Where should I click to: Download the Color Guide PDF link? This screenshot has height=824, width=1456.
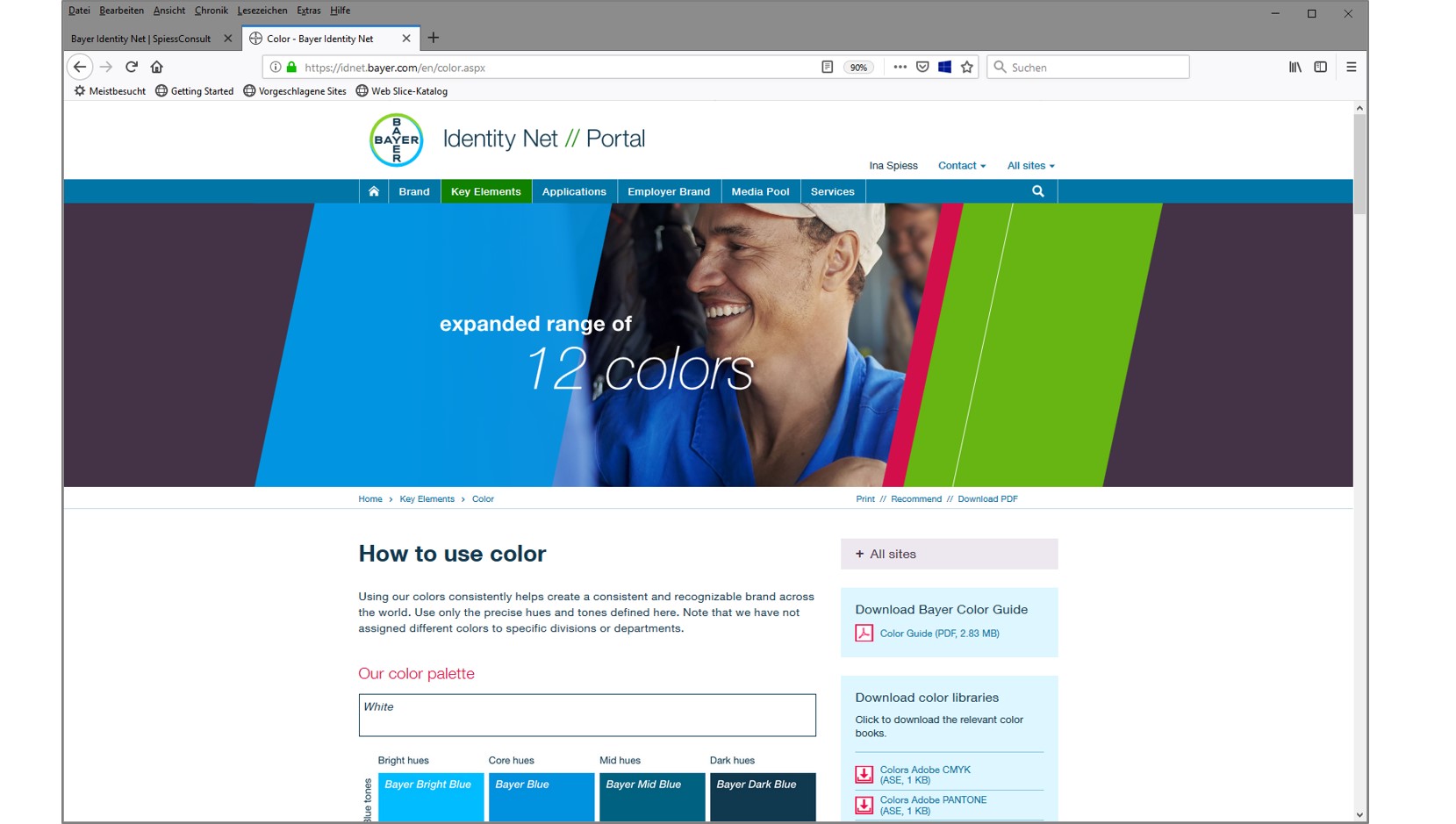pos(939,634)
